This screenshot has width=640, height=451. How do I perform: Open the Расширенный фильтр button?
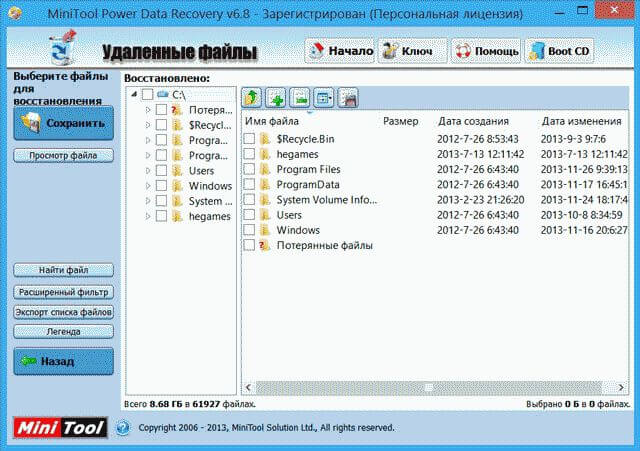click(63, 292)
